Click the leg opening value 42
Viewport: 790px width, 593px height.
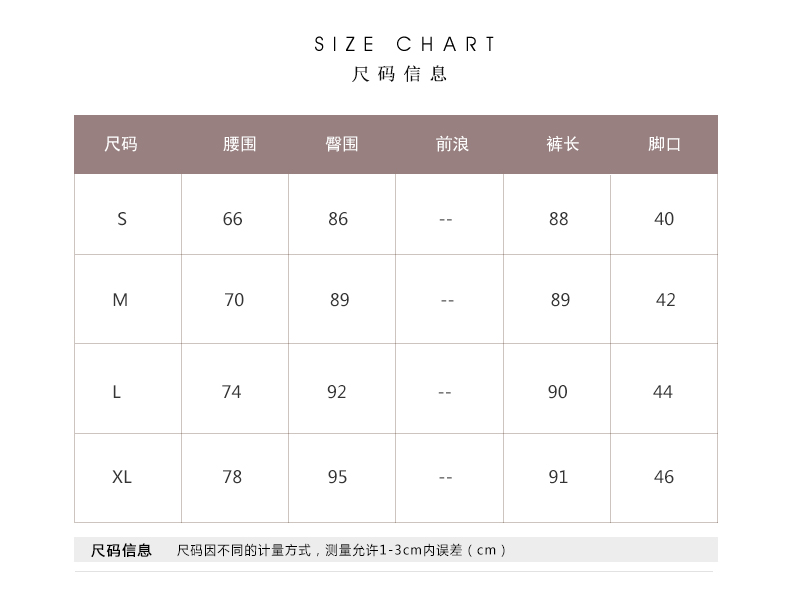(x=666, y=300)
